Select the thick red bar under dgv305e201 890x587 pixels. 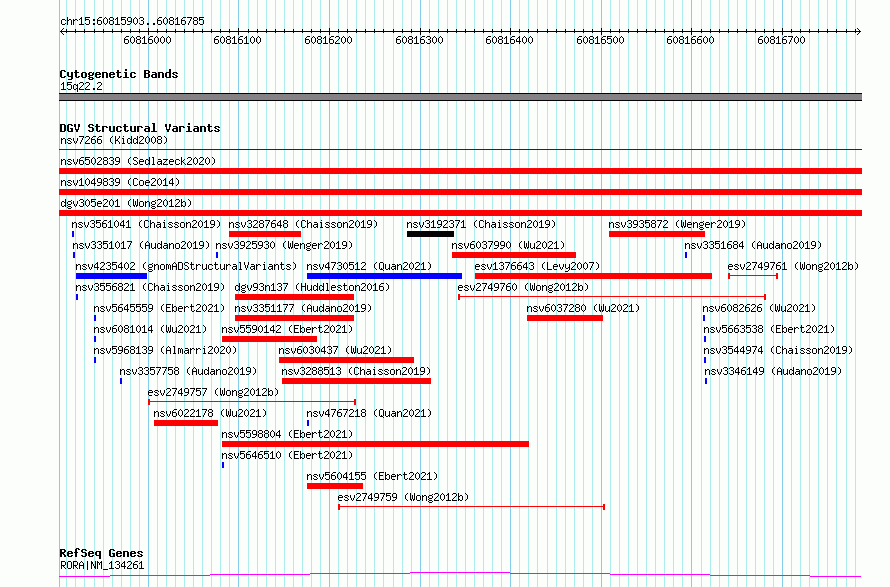[460, 213]
